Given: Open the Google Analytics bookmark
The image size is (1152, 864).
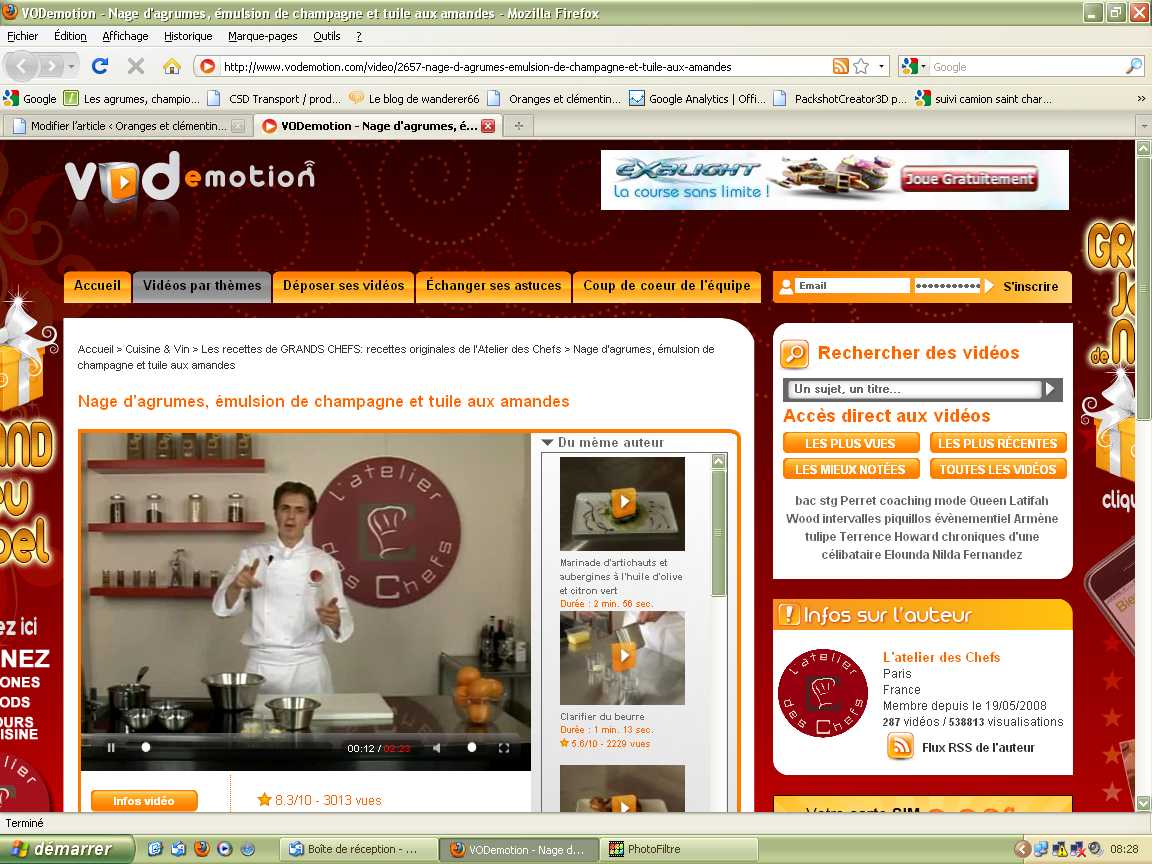Looking at the screenshot, I should click(x=697, y=98).
